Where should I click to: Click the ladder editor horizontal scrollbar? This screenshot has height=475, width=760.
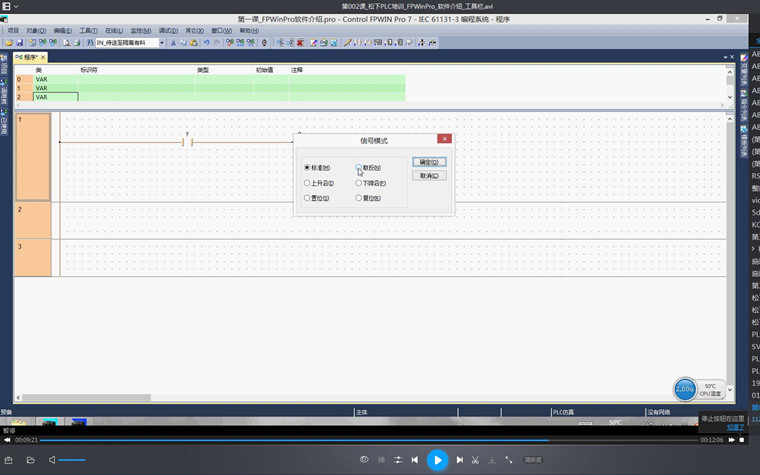click(86, 397)
